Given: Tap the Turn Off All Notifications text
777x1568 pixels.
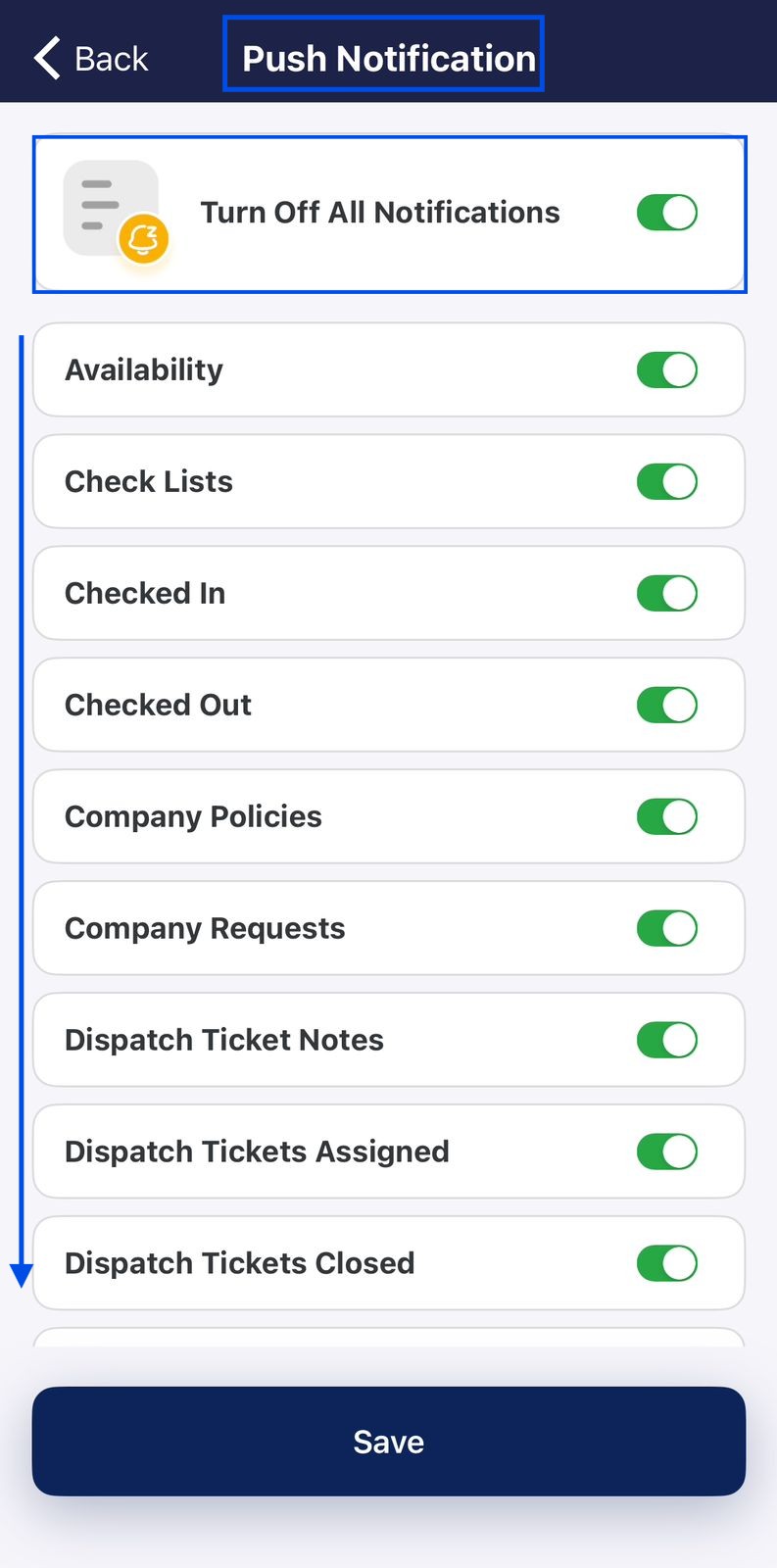Looking at the screenshot, I should point(380,212).
